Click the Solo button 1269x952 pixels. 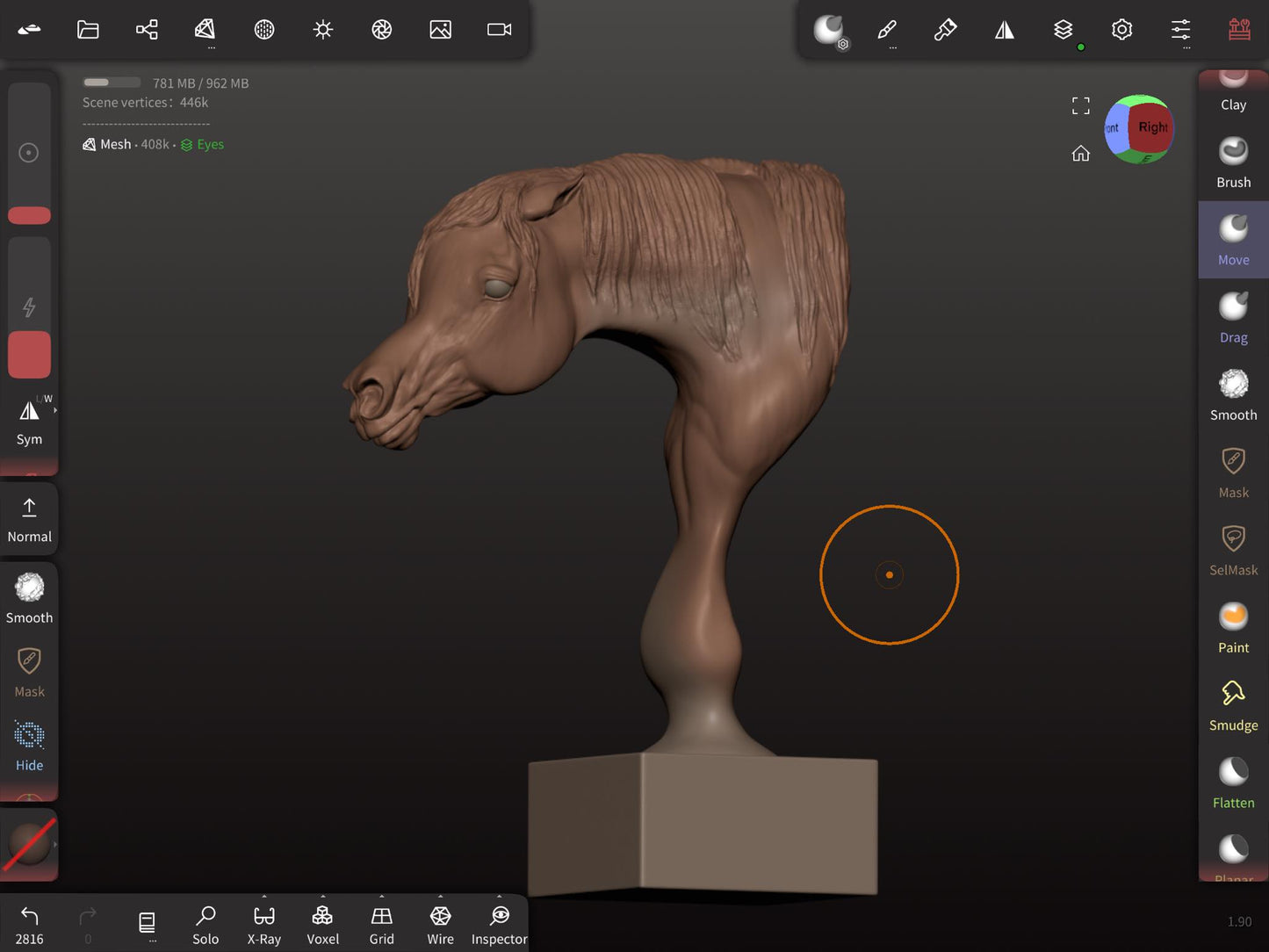point(205,926)
